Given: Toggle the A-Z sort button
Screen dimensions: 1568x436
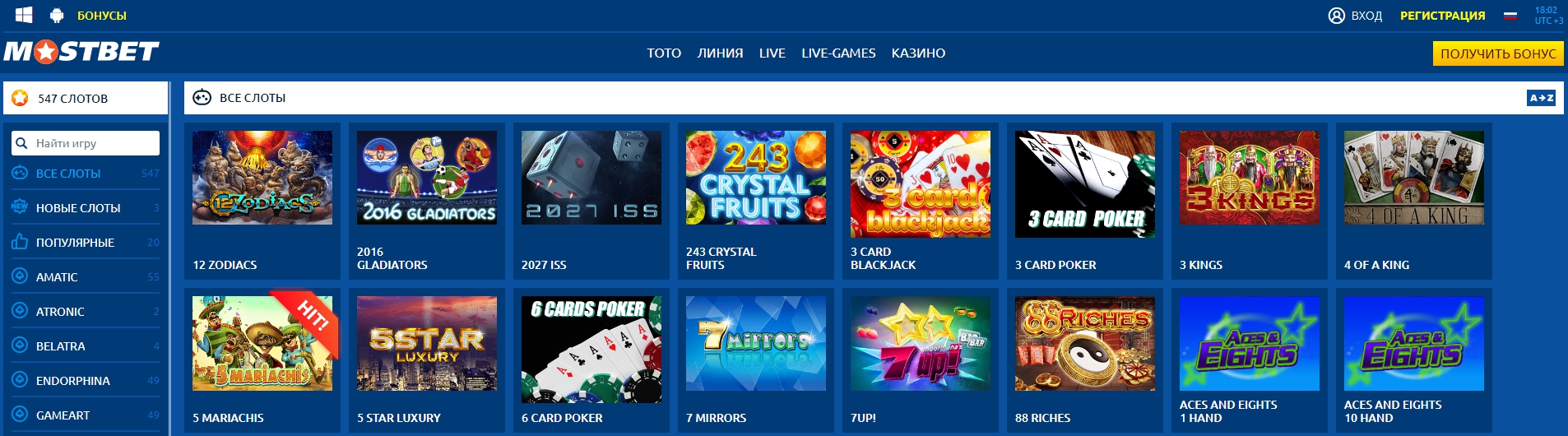Looking at the screenshot, I should point(1541,98).
